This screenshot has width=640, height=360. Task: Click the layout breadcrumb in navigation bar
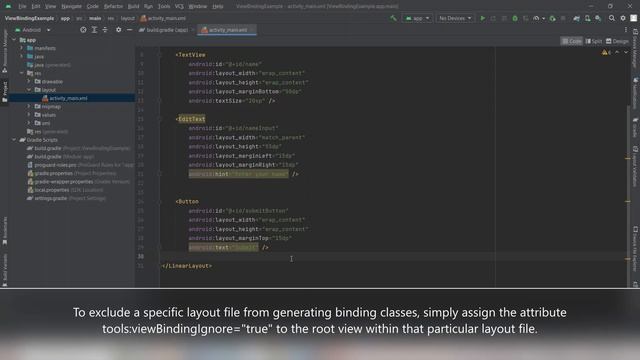[x=127, y=18]
